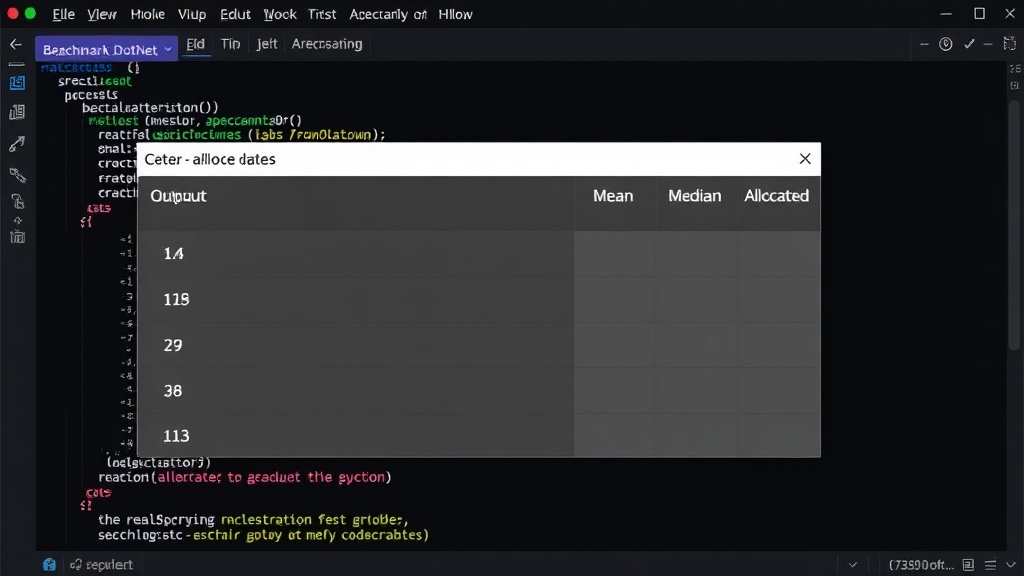1024x576 pixels.
Task: Select the diagonal arrow pen sidebar icon
Action: (x=17, y=144)
